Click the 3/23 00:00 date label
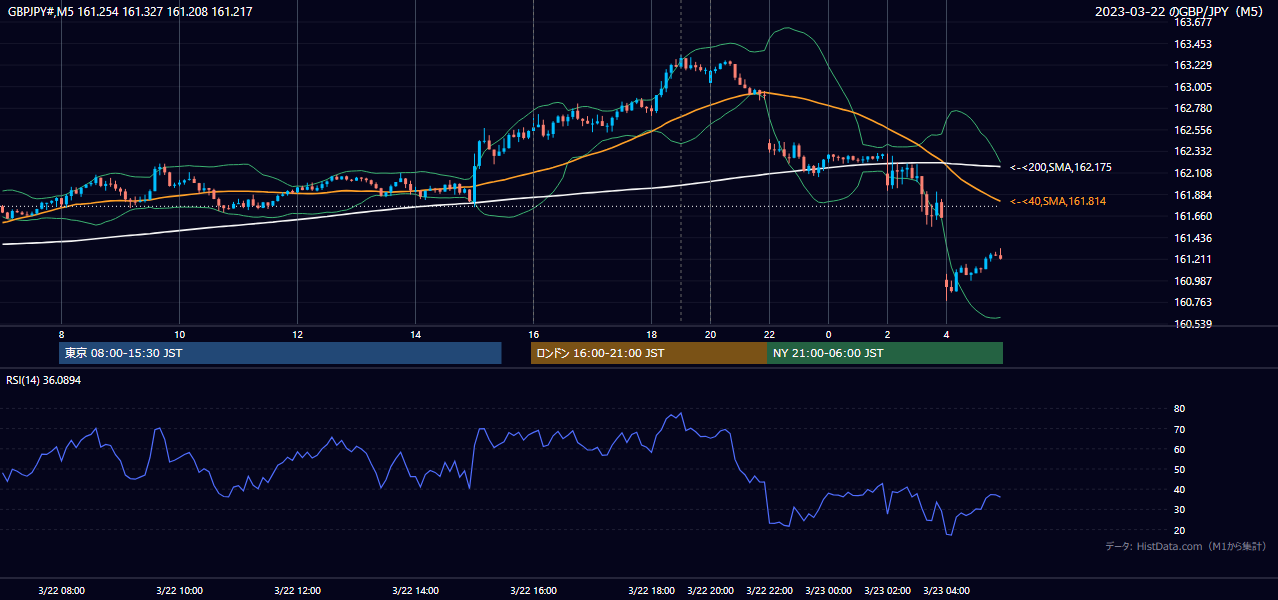 click(x=828, y=590)
